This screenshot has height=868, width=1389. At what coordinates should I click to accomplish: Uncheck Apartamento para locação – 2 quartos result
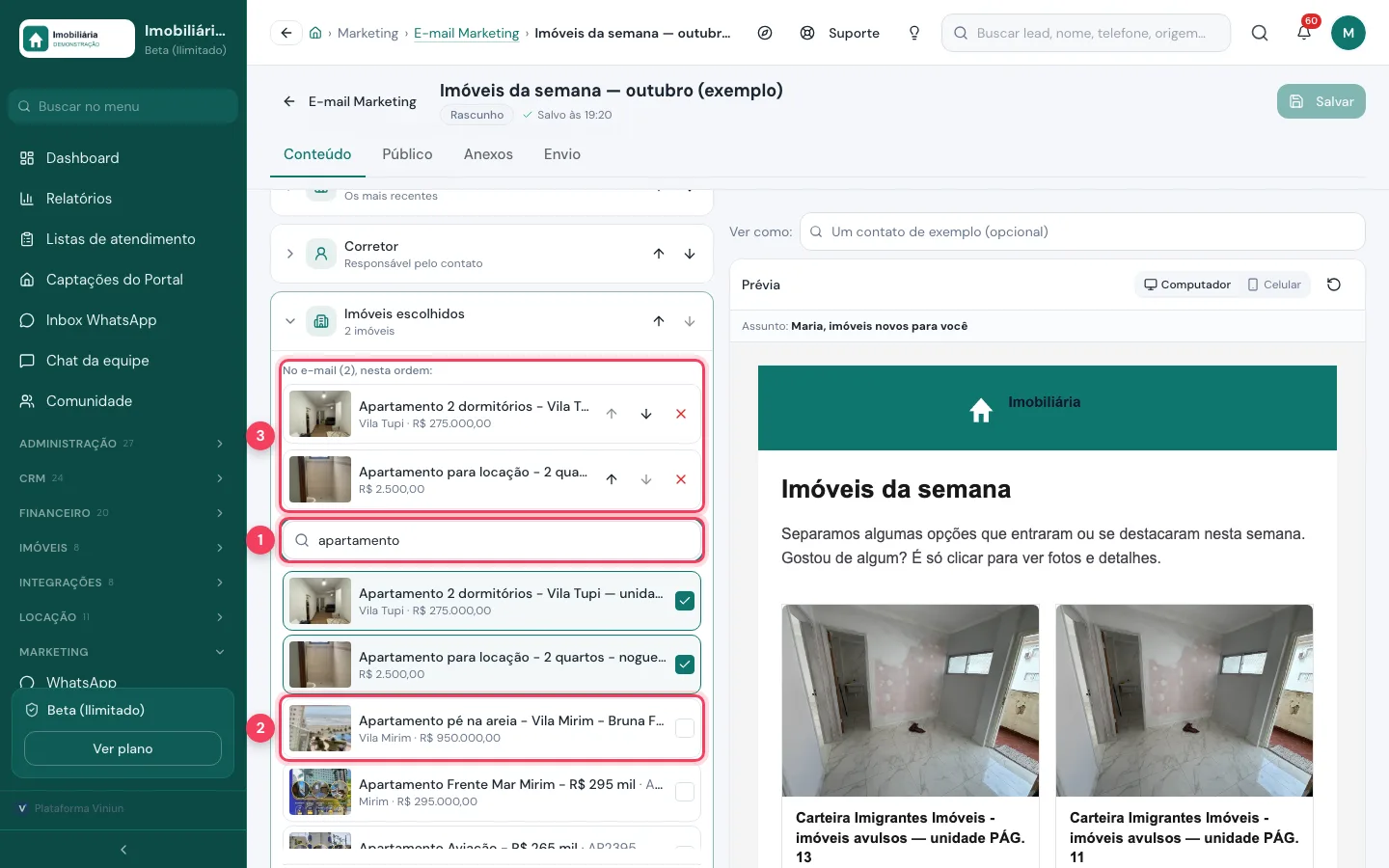685,665
